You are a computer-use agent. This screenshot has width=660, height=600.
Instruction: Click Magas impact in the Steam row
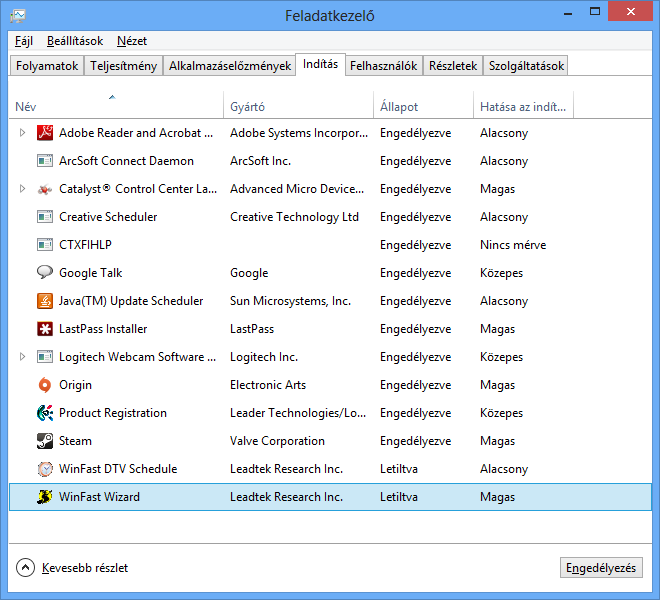[498, 441]
